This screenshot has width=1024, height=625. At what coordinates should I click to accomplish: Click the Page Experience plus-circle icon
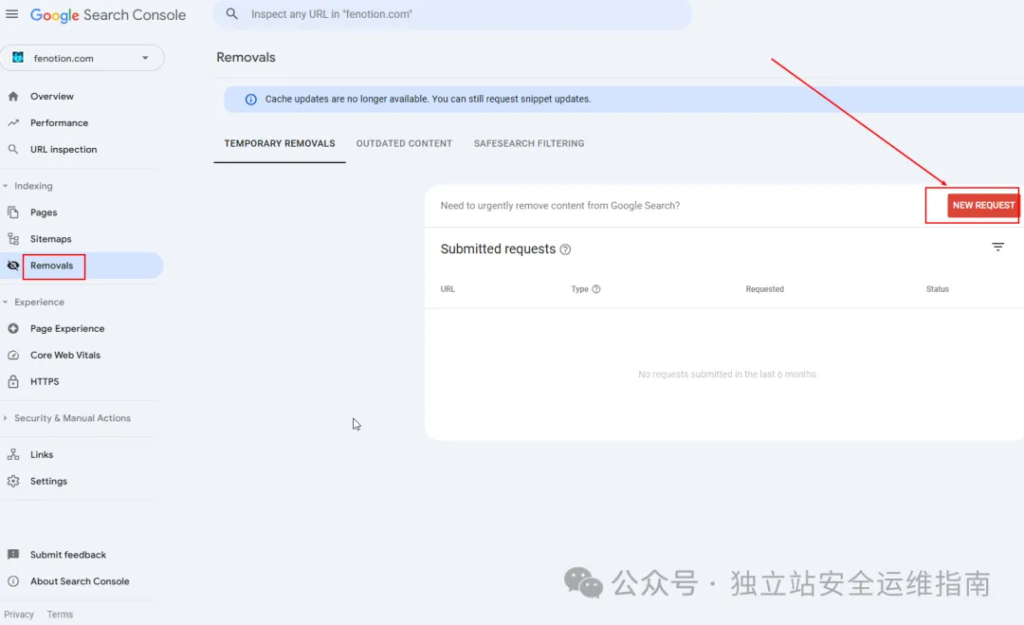tap(13, 329)
